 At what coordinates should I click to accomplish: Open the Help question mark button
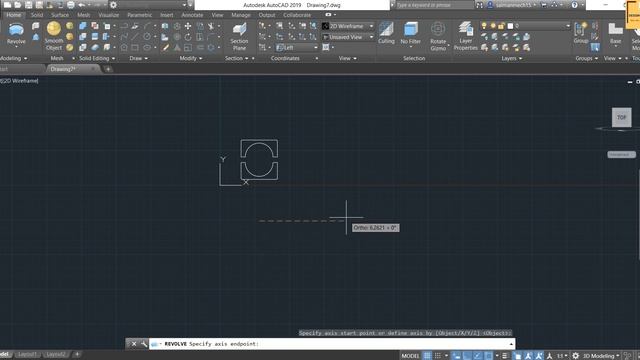tap(574, 5)
